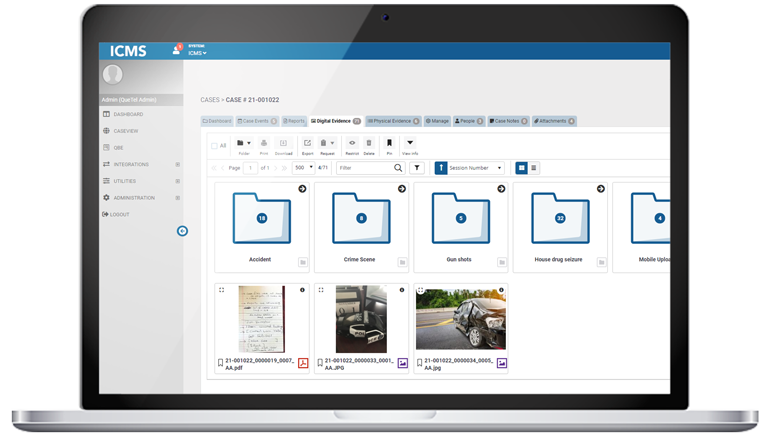Click the Delete trash icon
770x436 pixels.
[369, 143]
